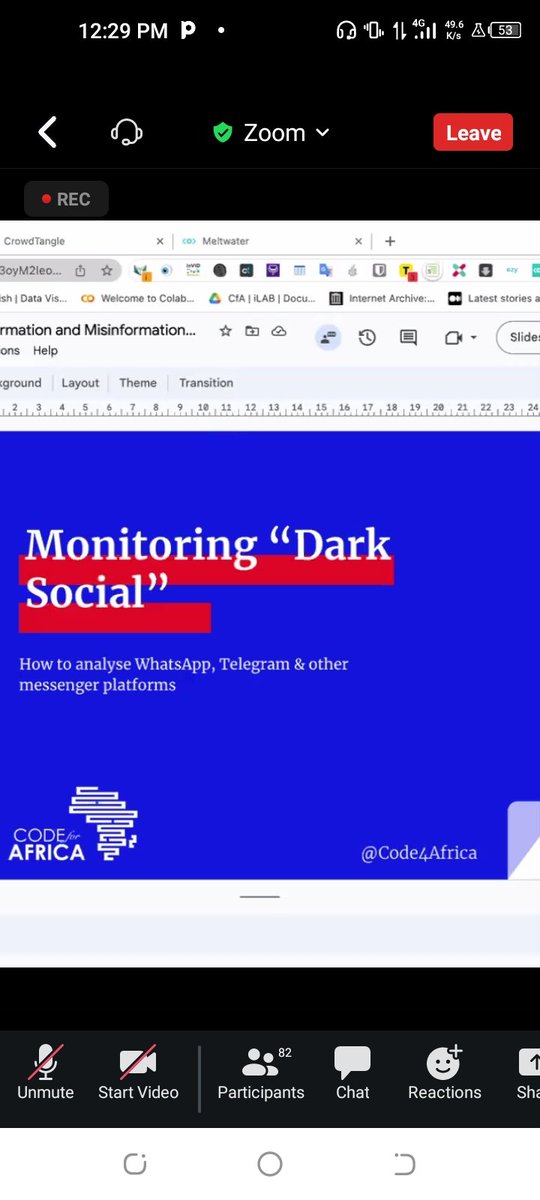Tap the Share button at bar edge
The width and height of the screenshot is (540, 1200).
pos(528,1073)
